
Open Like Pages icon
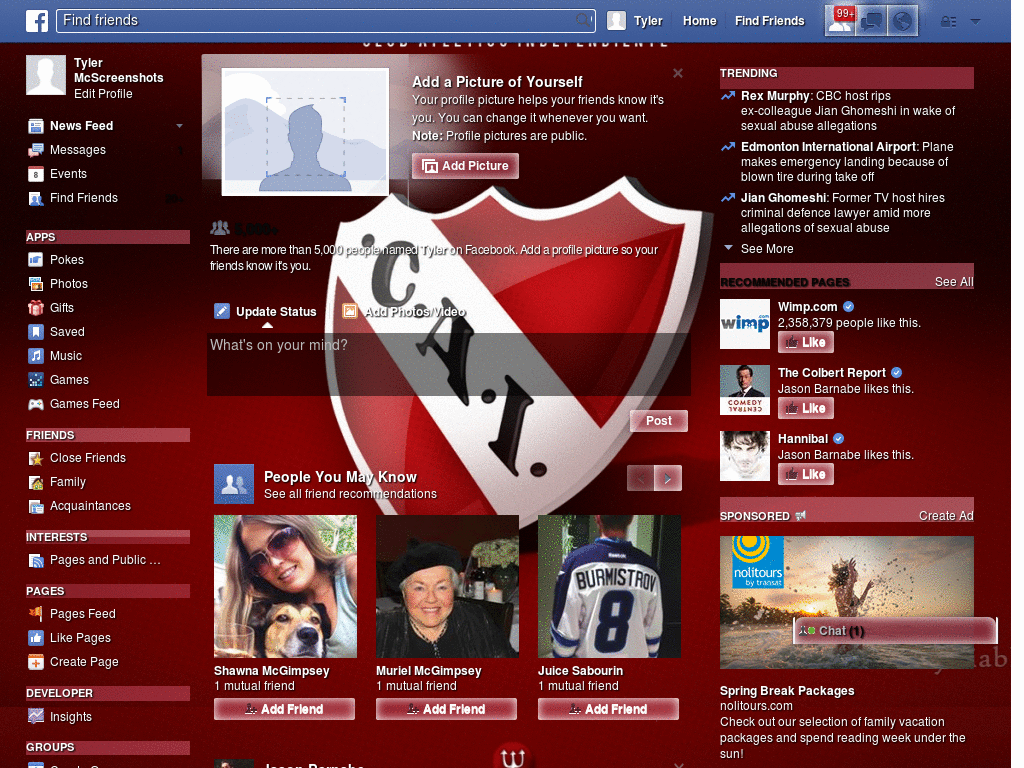coord(36,638)
